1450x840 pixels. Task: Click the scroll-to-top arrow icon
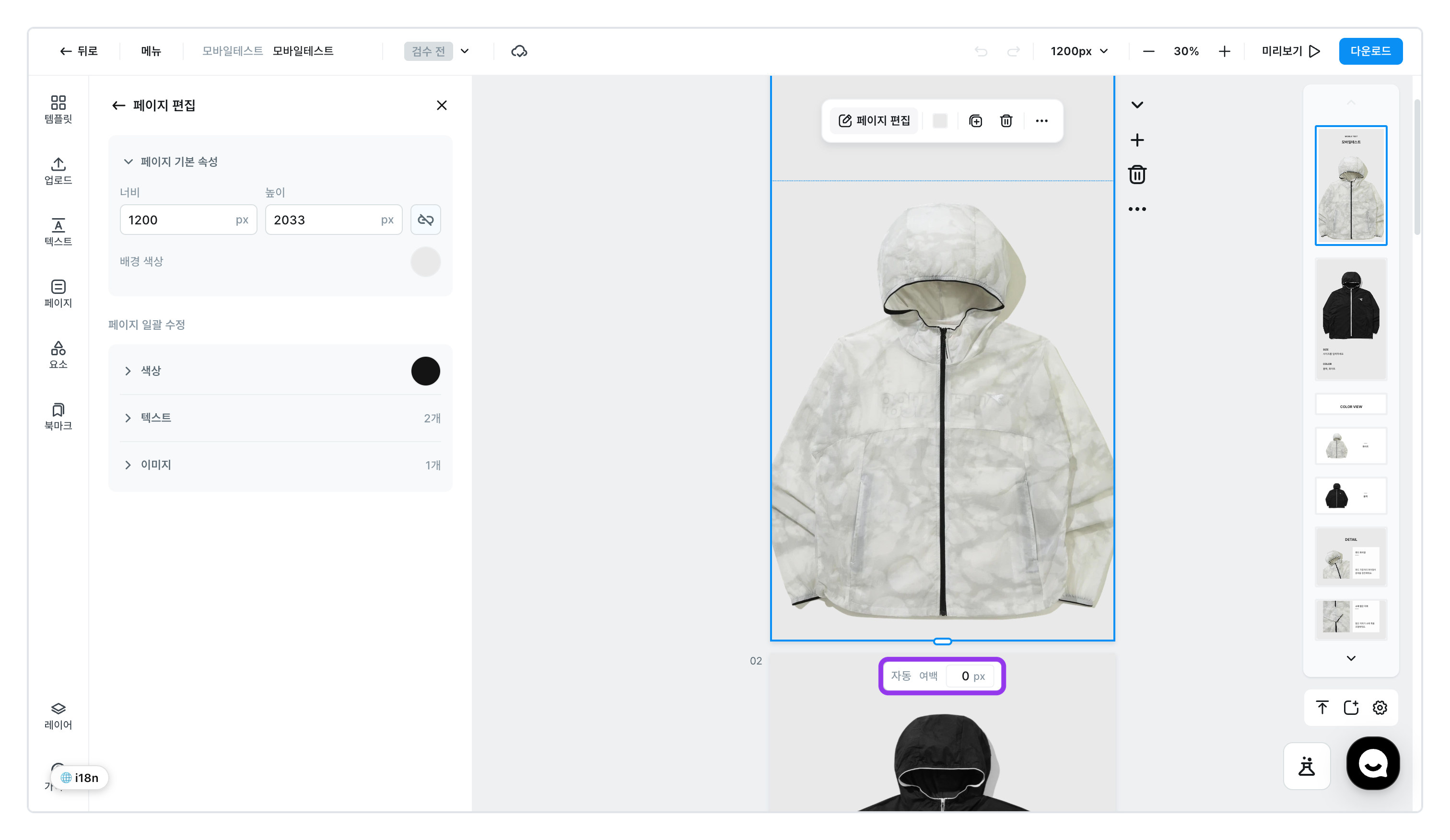point(1322,708)
